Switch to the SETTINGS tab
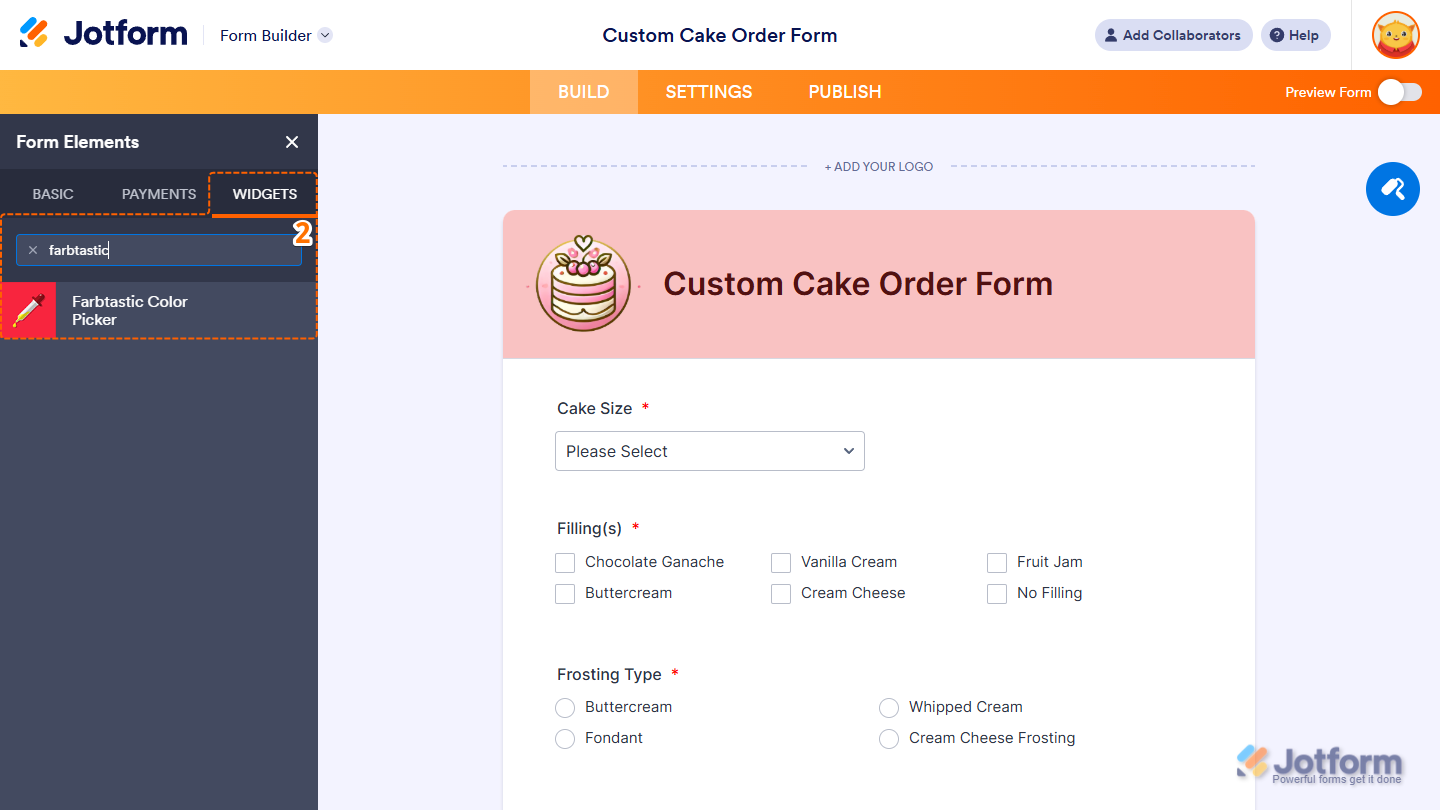The height and width of the screenshot is (810, 1440). (708, 91)
